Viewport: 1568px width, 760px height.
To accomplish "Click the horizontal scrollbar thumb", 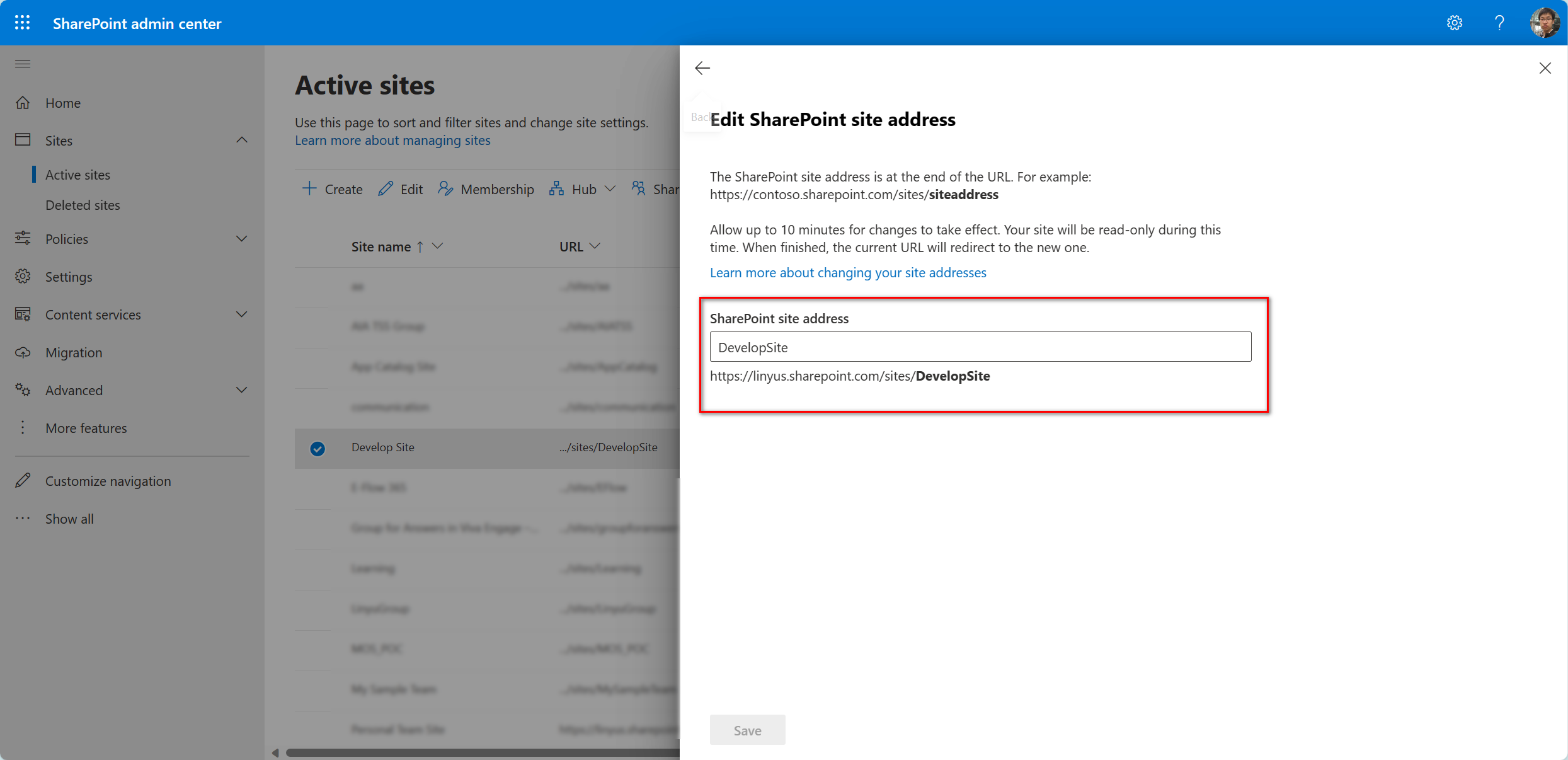I will click(483, 752).
